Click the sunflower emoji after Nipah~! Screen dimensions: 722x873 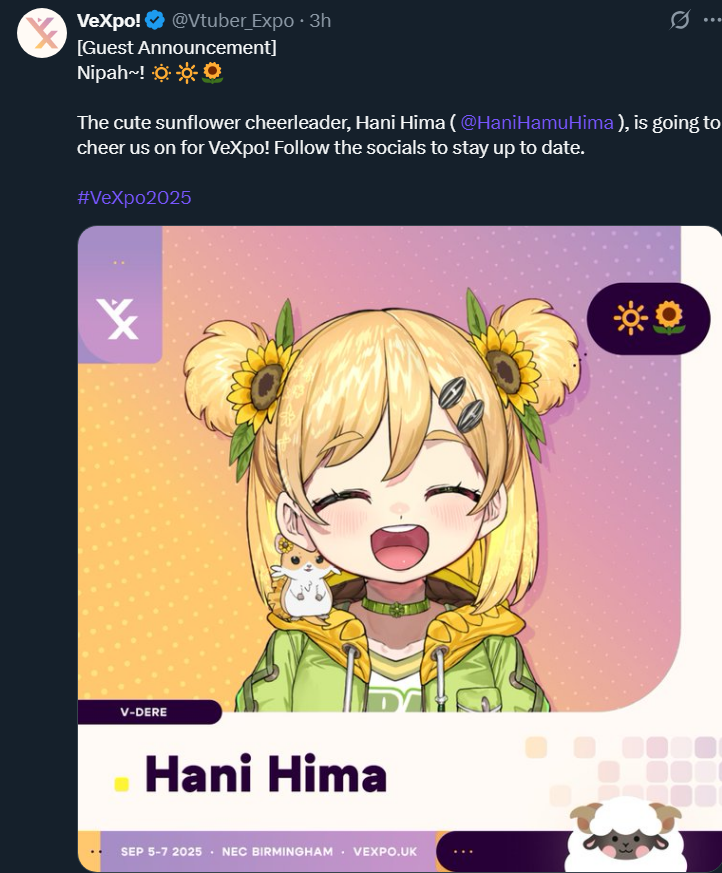[x=213, y=73]
